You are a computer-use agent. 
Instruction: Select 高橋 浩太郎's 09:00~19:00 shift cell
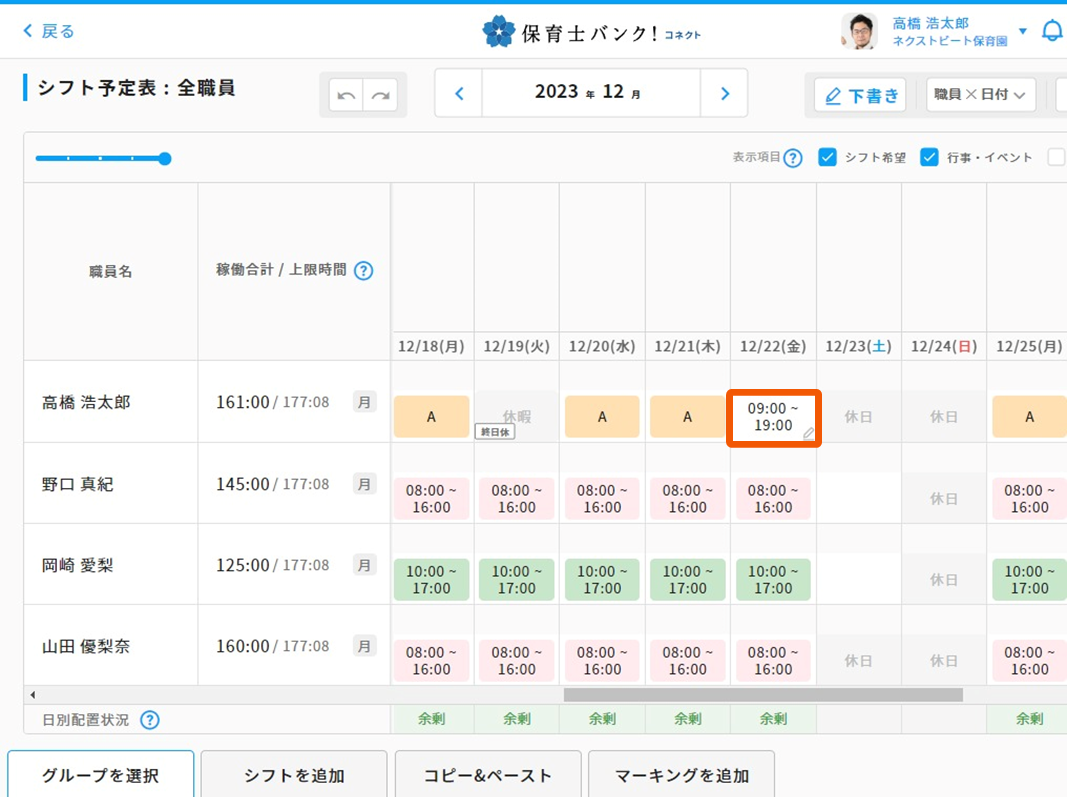click(x=773, y=417)
